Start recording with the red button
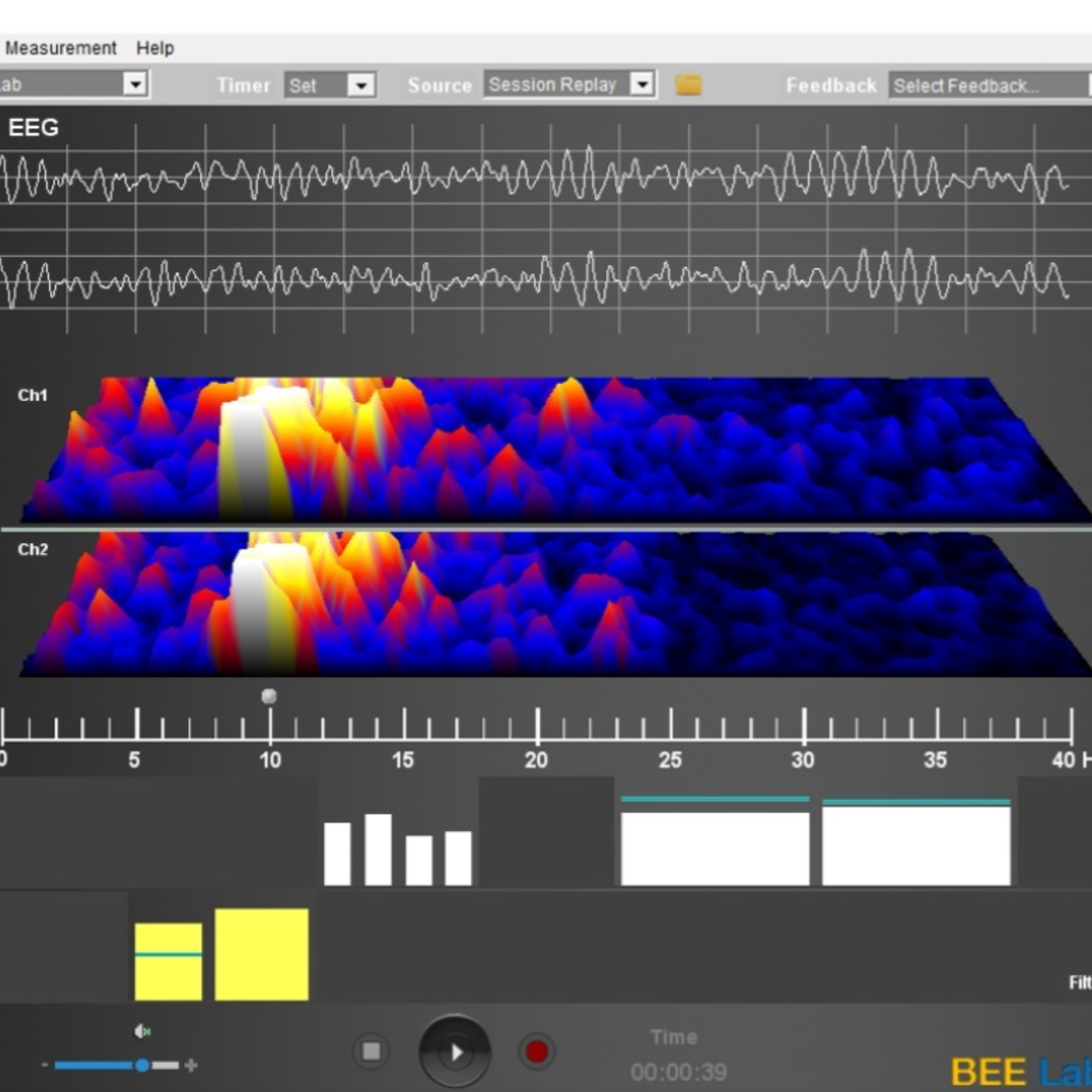The image size is (1092, 1092). (536, 1051)
